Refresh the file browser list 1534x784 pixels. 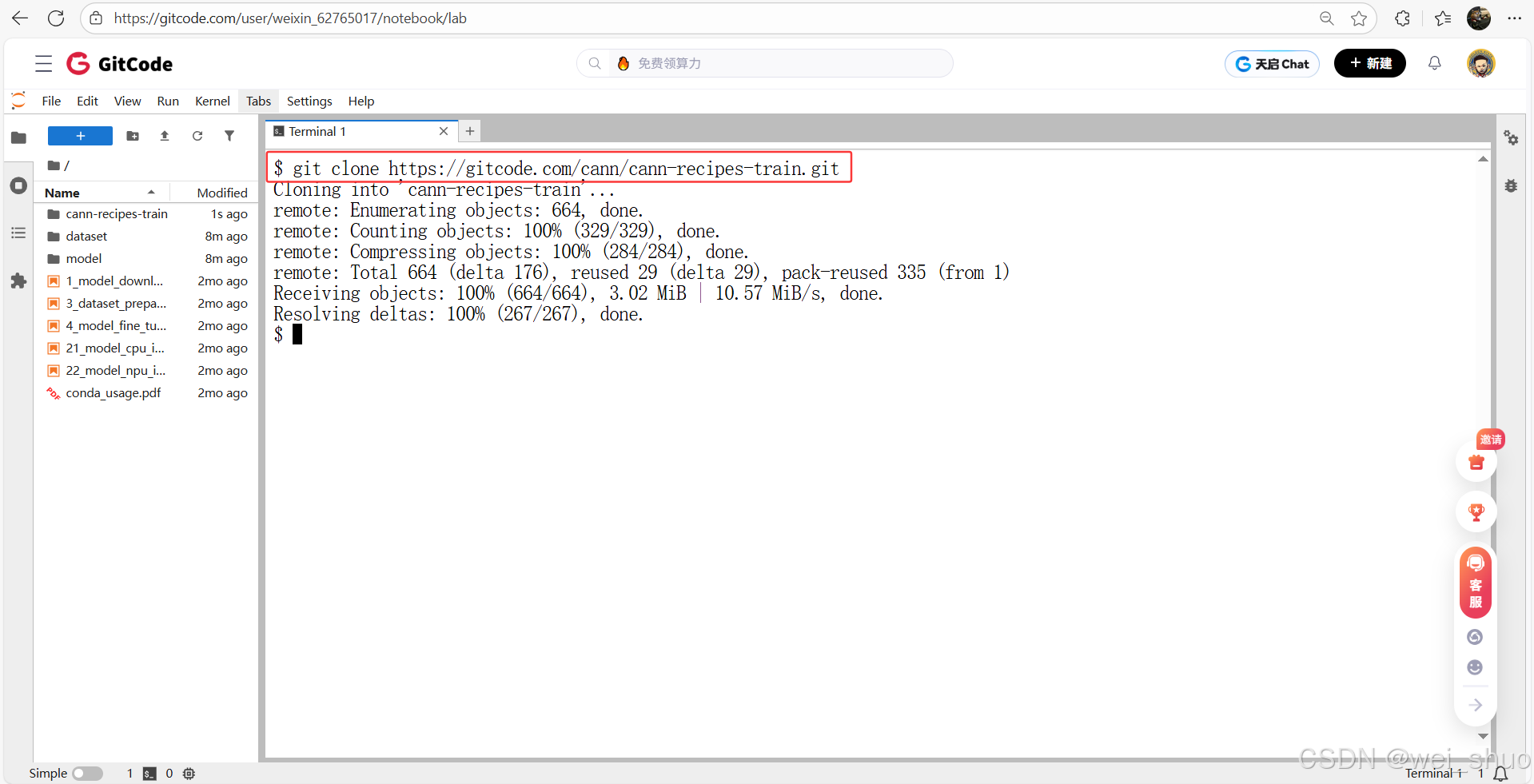point(197,136)
